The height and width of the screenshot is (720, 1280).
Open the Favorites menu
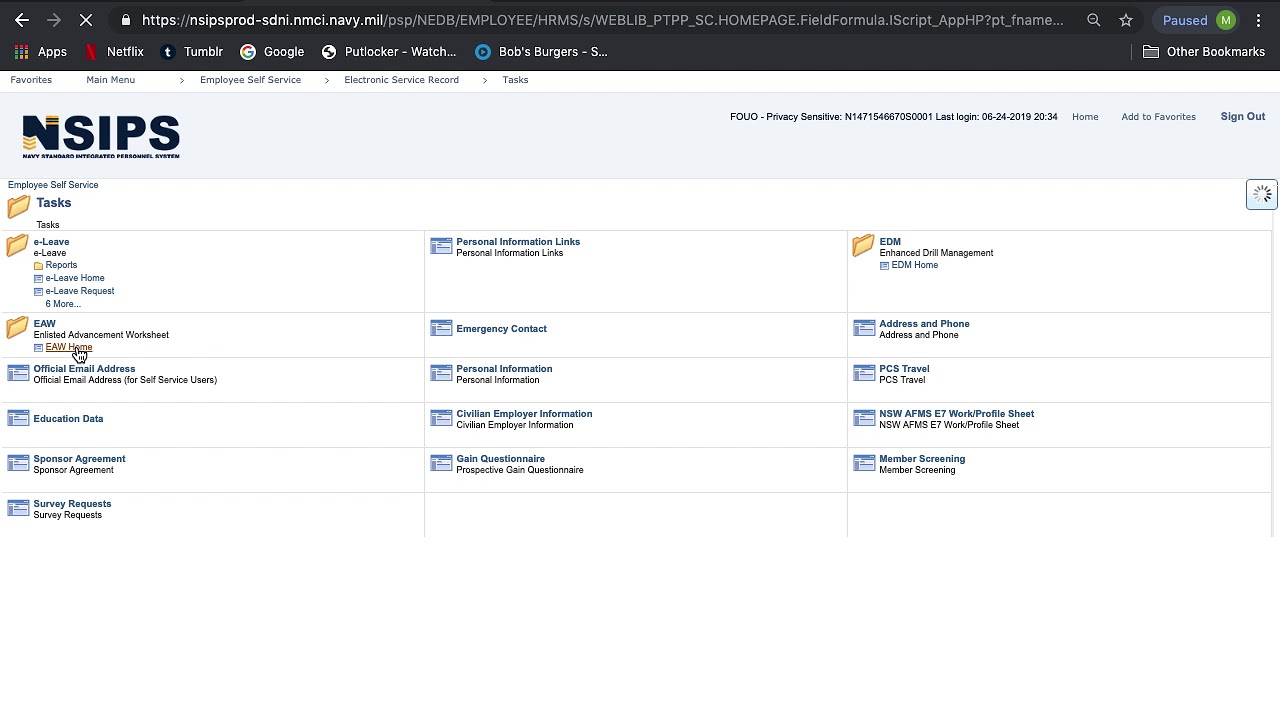click(31, 80)
